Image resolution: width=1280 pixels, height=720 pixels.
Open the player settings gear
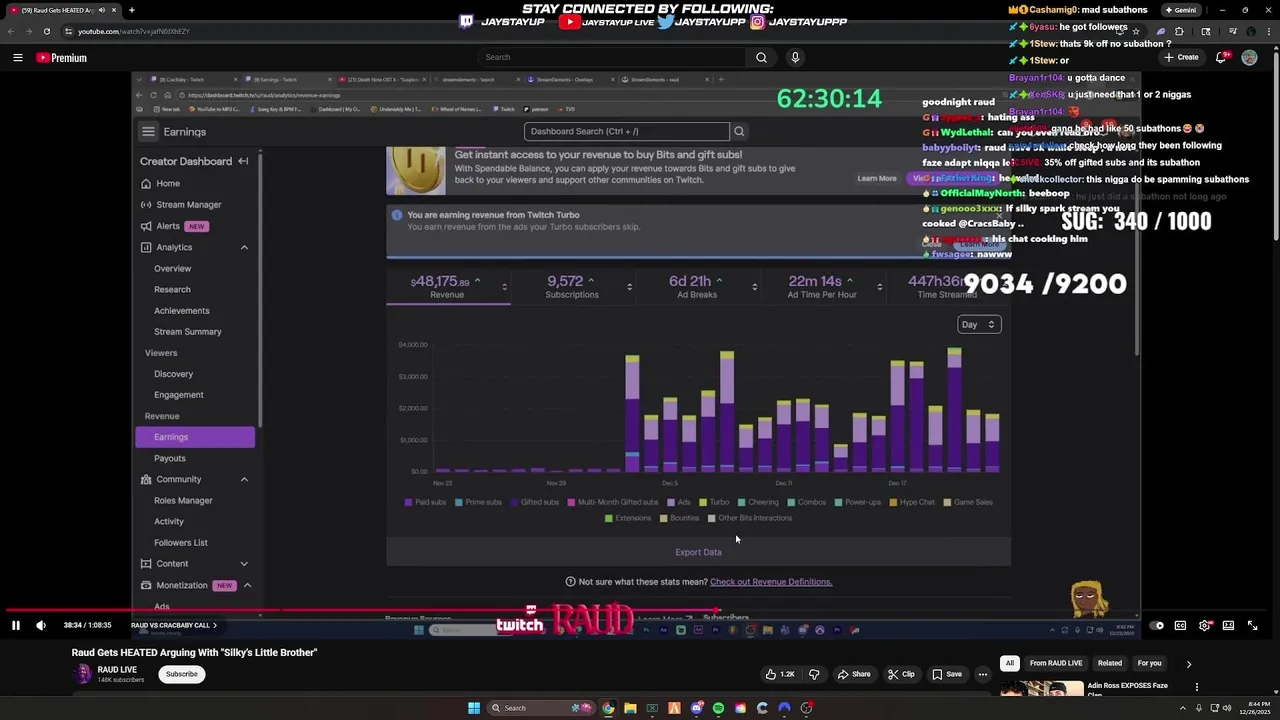point(1204,625)
